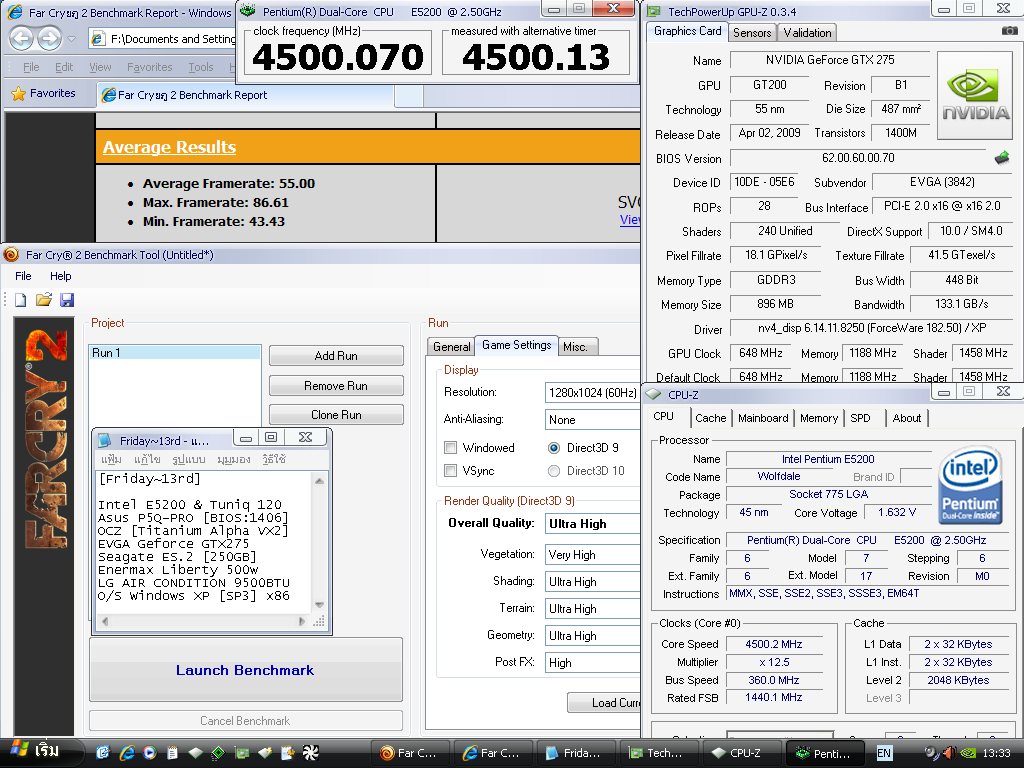Click the notepad quick launch icon
The height and width of the screenshot is (768, 1024).
pyautogui.click(x=172, y=753)
